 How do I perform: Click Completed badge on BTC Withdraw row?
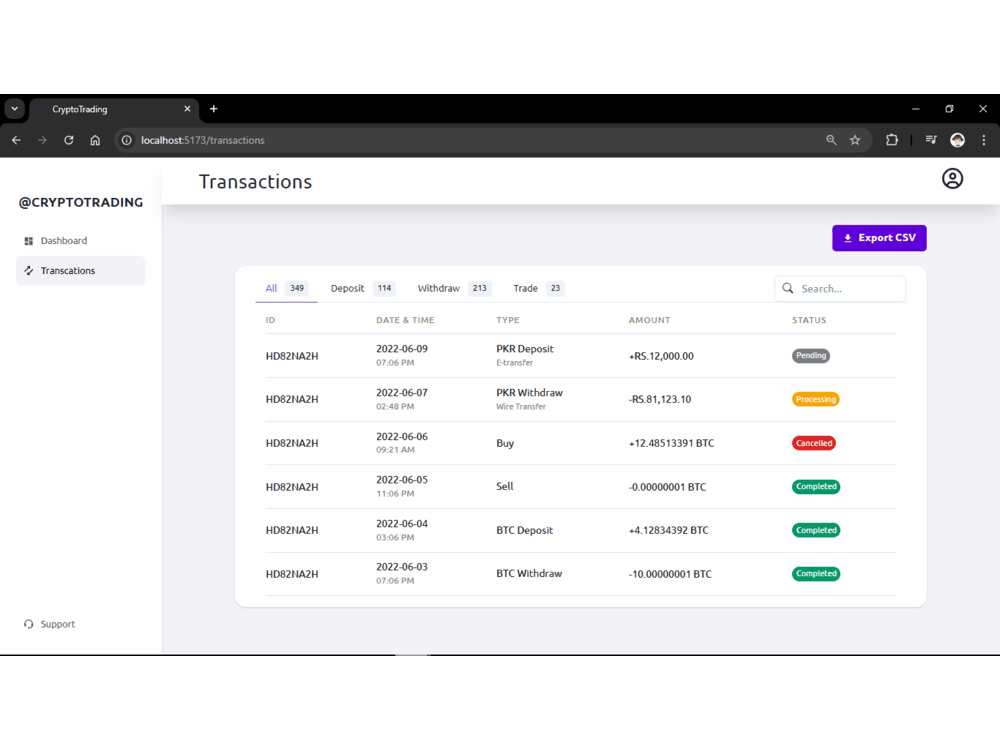pyautogui.click(x=816, y=573)
